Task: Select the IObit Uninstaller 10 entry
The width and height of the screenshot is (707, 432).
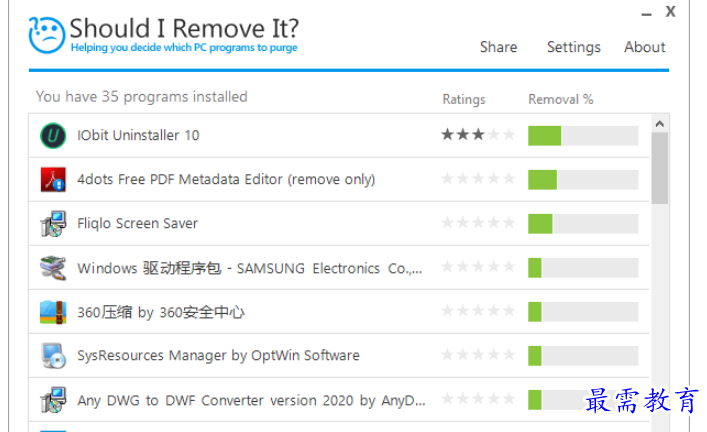Action: point(339,135)
